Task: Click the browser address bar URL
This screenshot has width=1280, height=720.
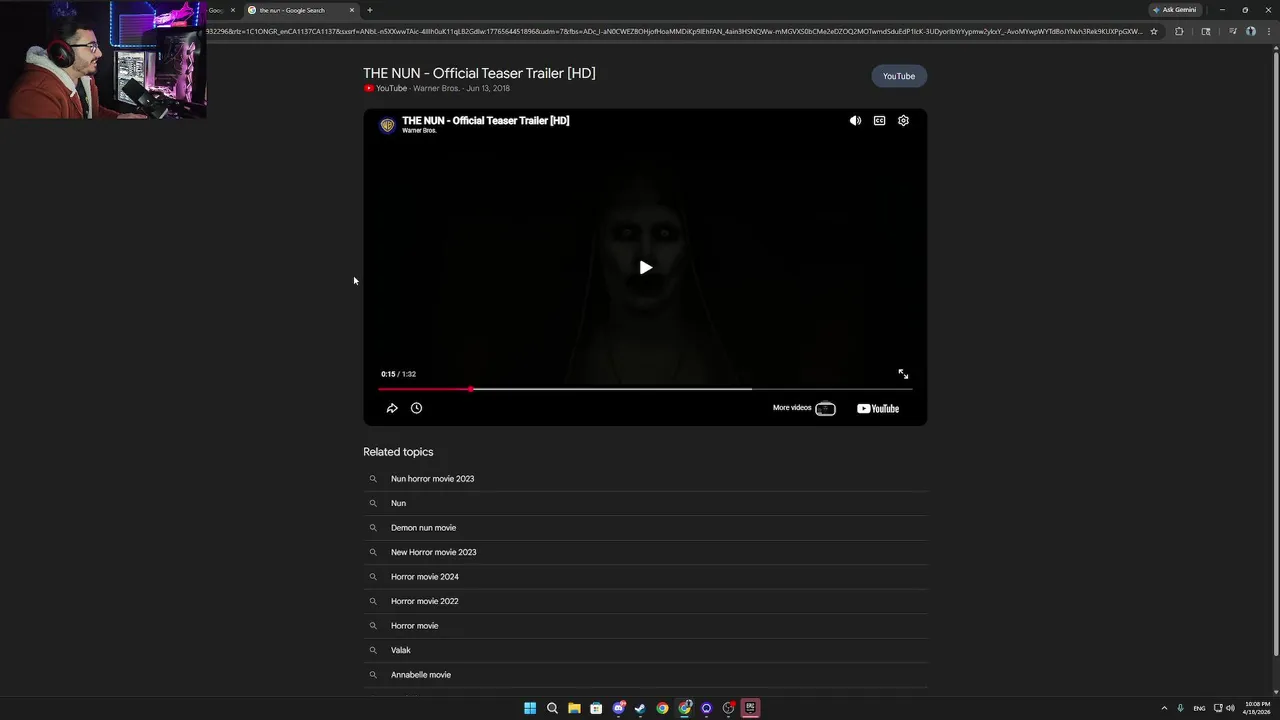Action: coord(675,31)
